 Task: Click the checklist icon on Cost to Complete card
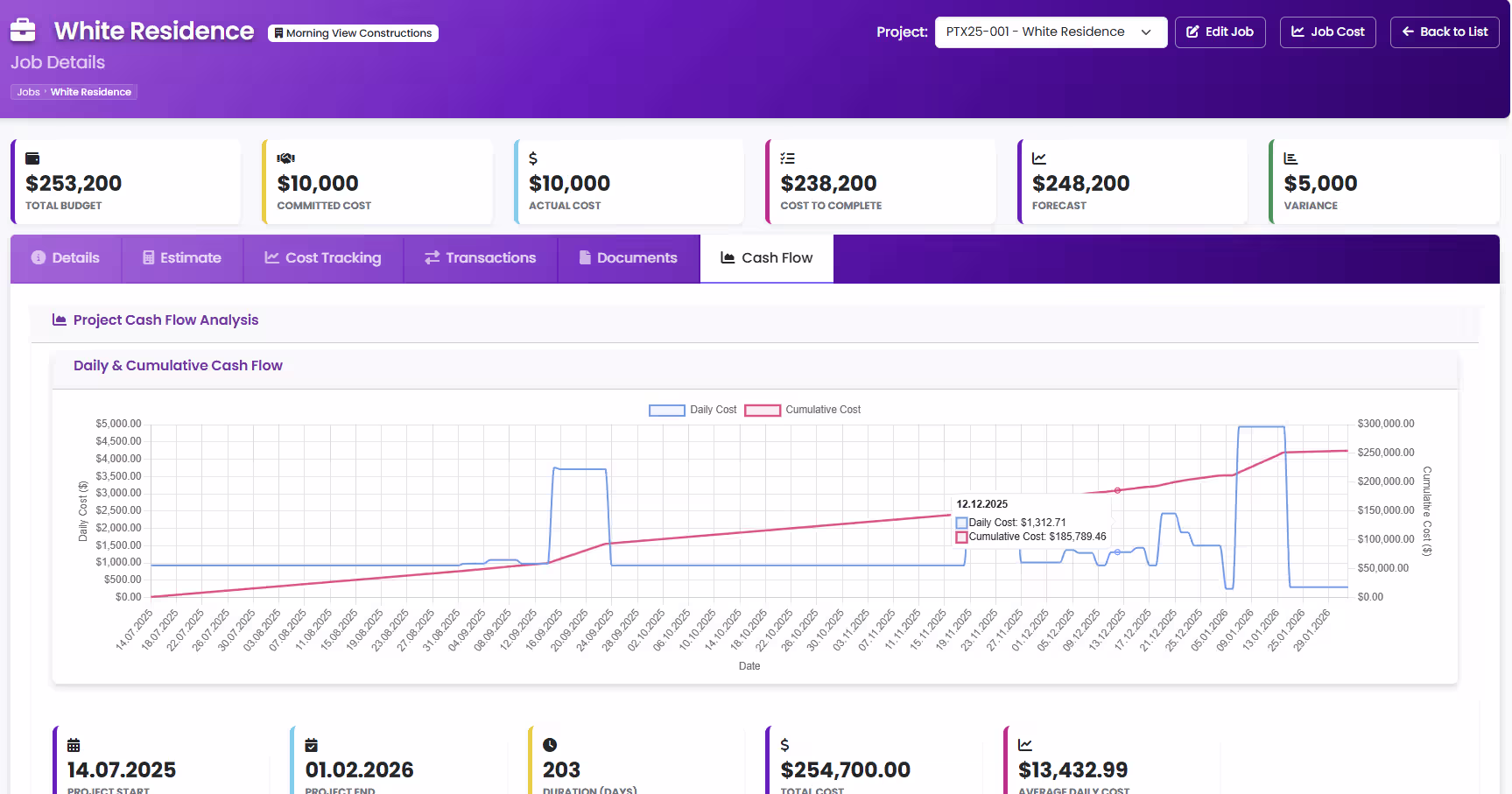[787, 158]
